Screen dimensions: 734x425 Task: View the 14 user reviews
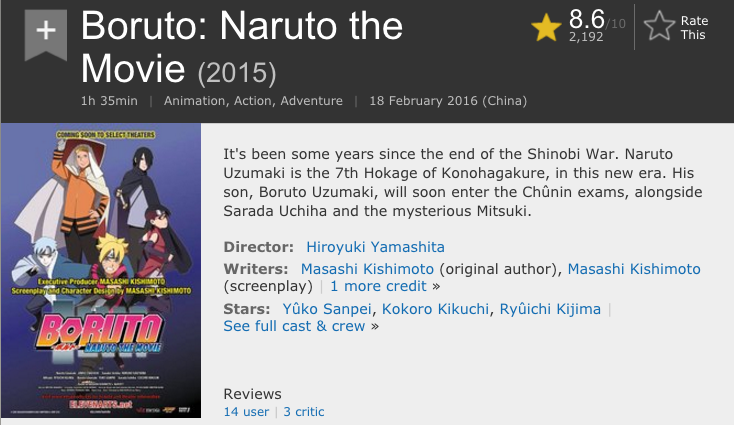pos(246,411)
